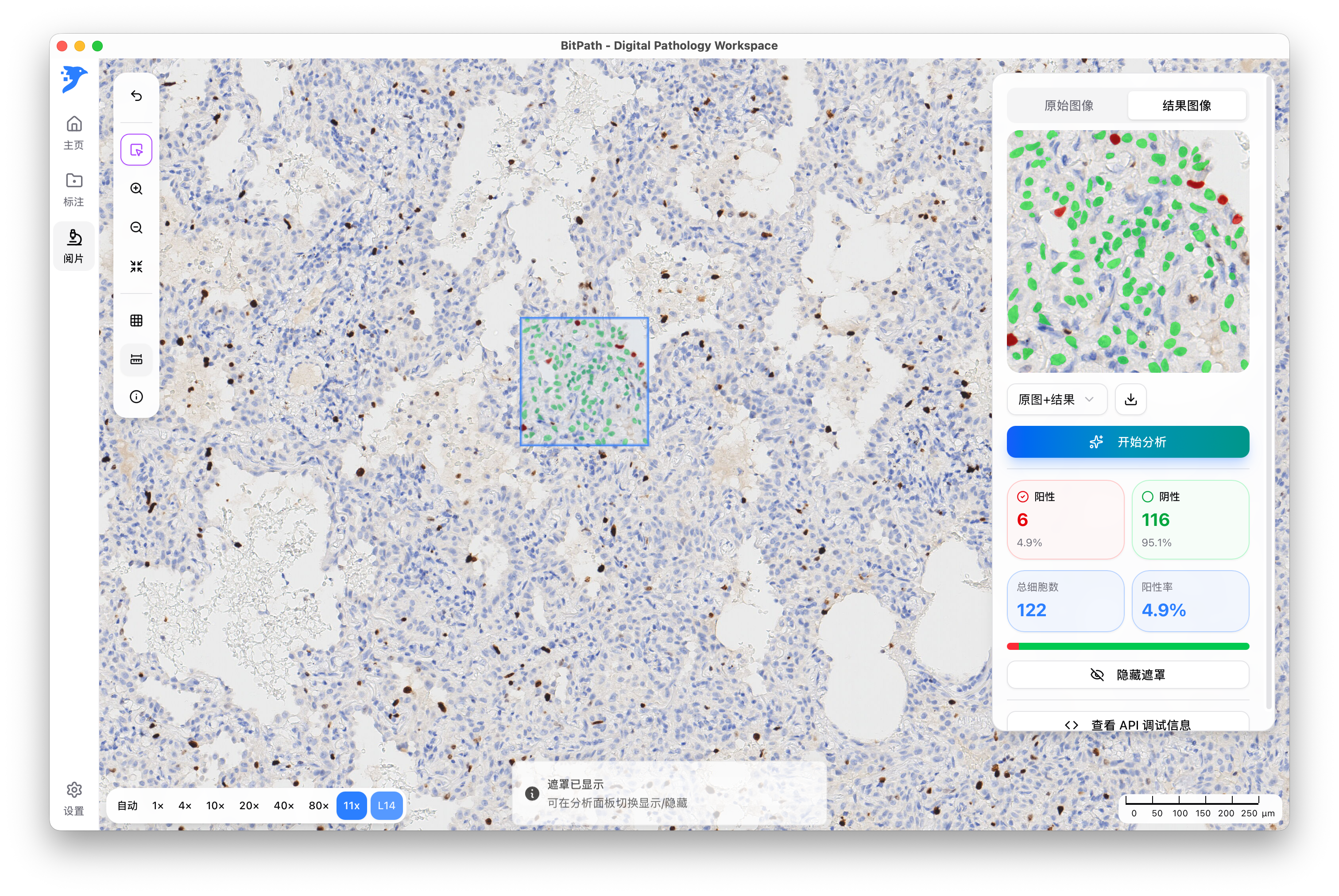Toggle the grid overlay tool

[136, 320]
